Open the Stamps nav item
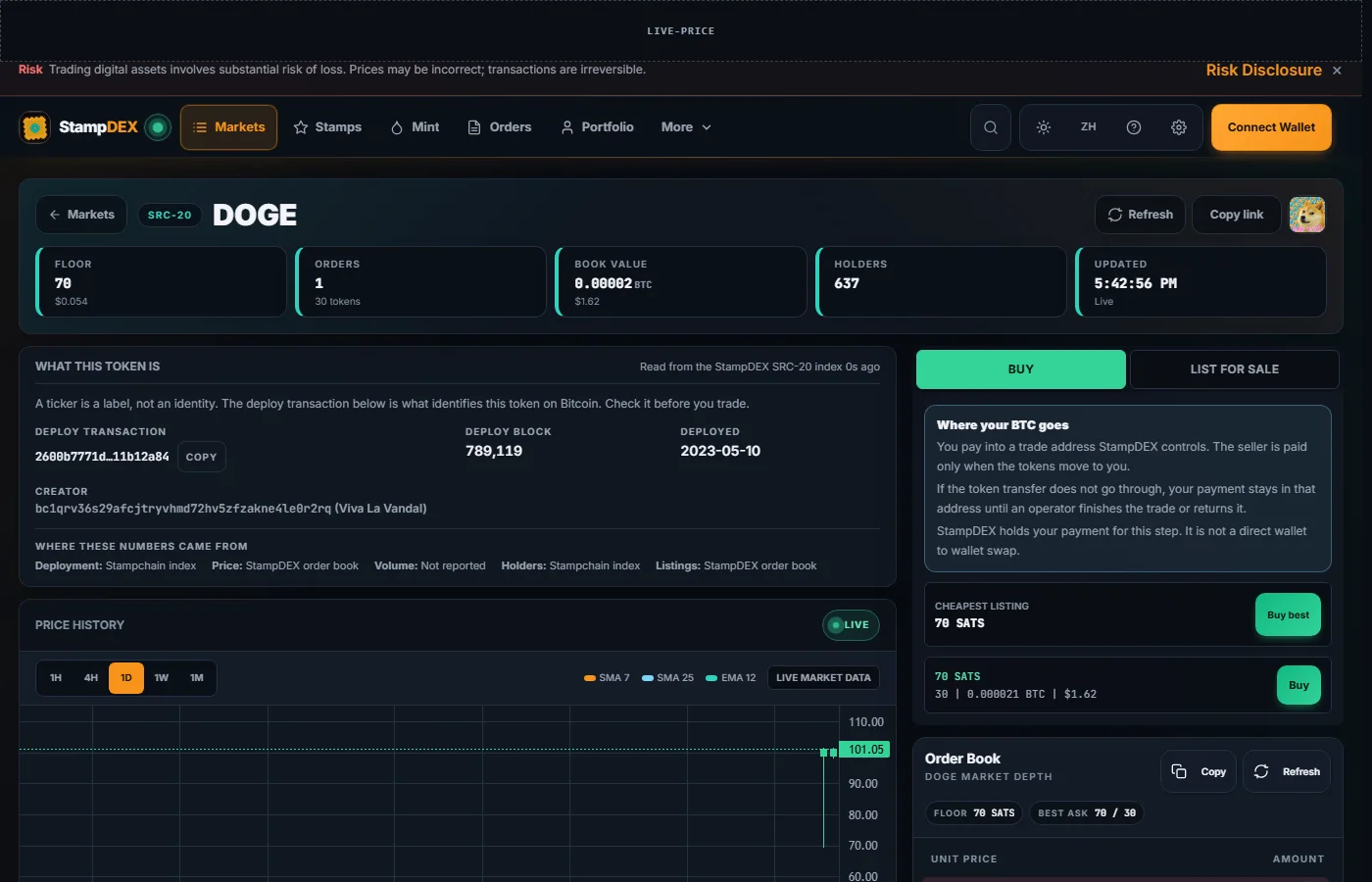This screenshot has height=882, width=1372. click(327, 127)
